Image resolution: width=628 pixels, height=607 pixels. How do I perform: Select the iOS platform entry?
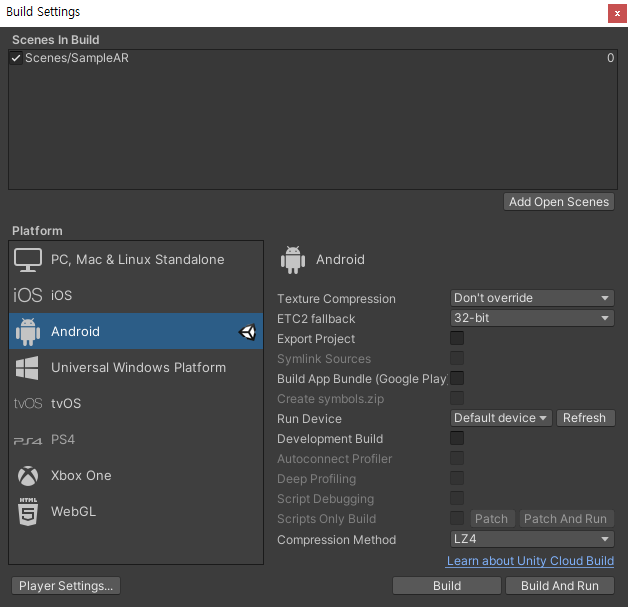pos(136,295)
